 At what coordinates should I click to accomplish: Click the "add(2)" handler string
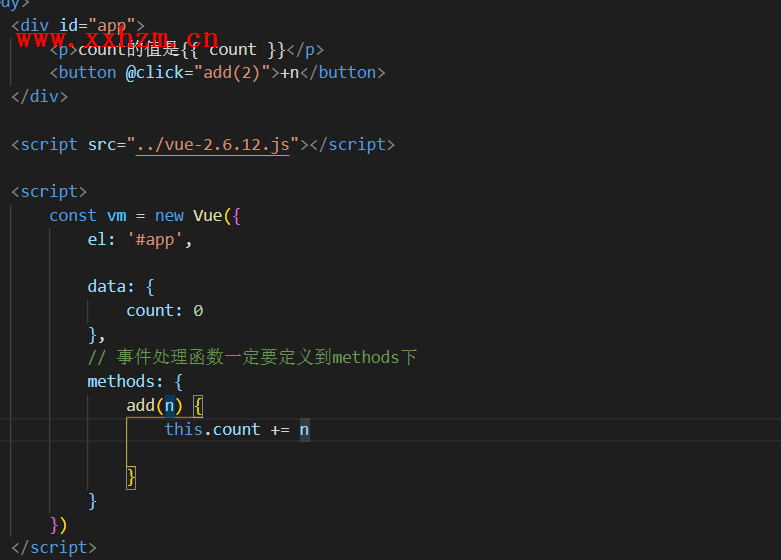(x=232, y=72)
